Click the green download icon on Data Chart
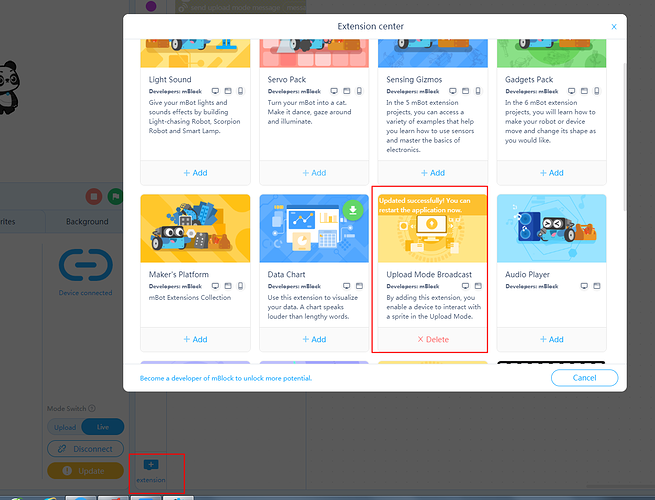655x500 pixels. [x=353, y=210]
